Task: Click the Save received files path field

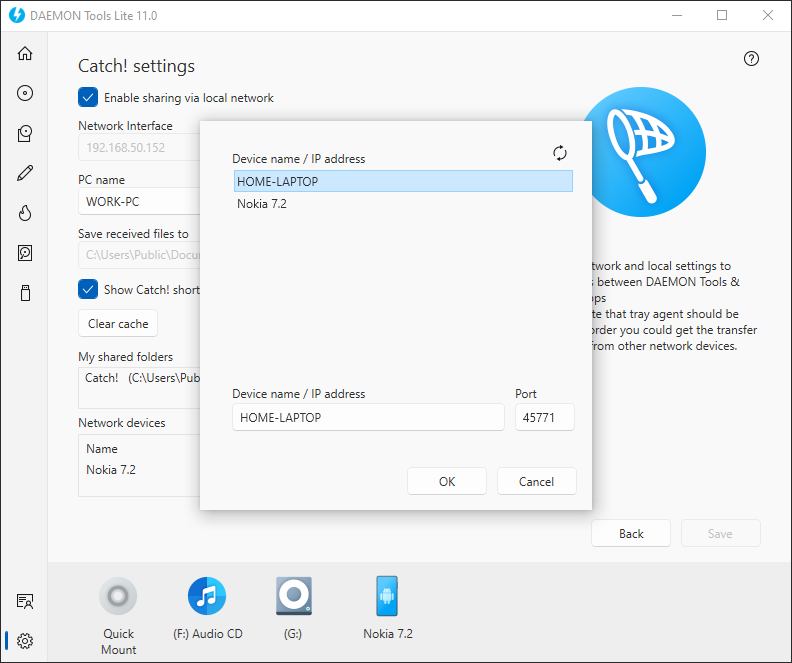Action: click(139, 255)
